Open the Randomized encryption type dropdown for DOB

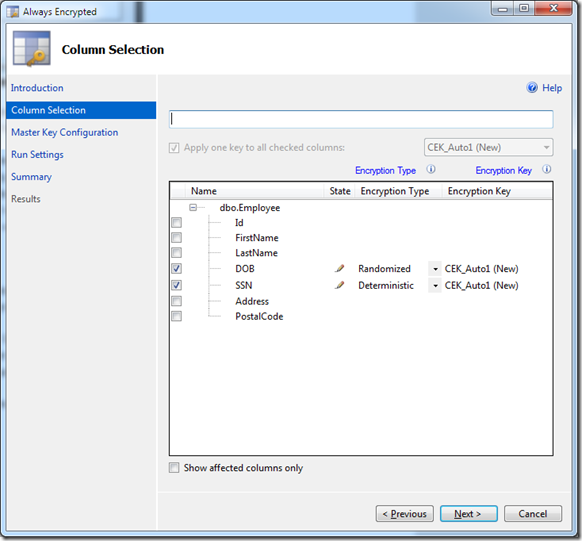pyautogui.click(x=435, y=268)
